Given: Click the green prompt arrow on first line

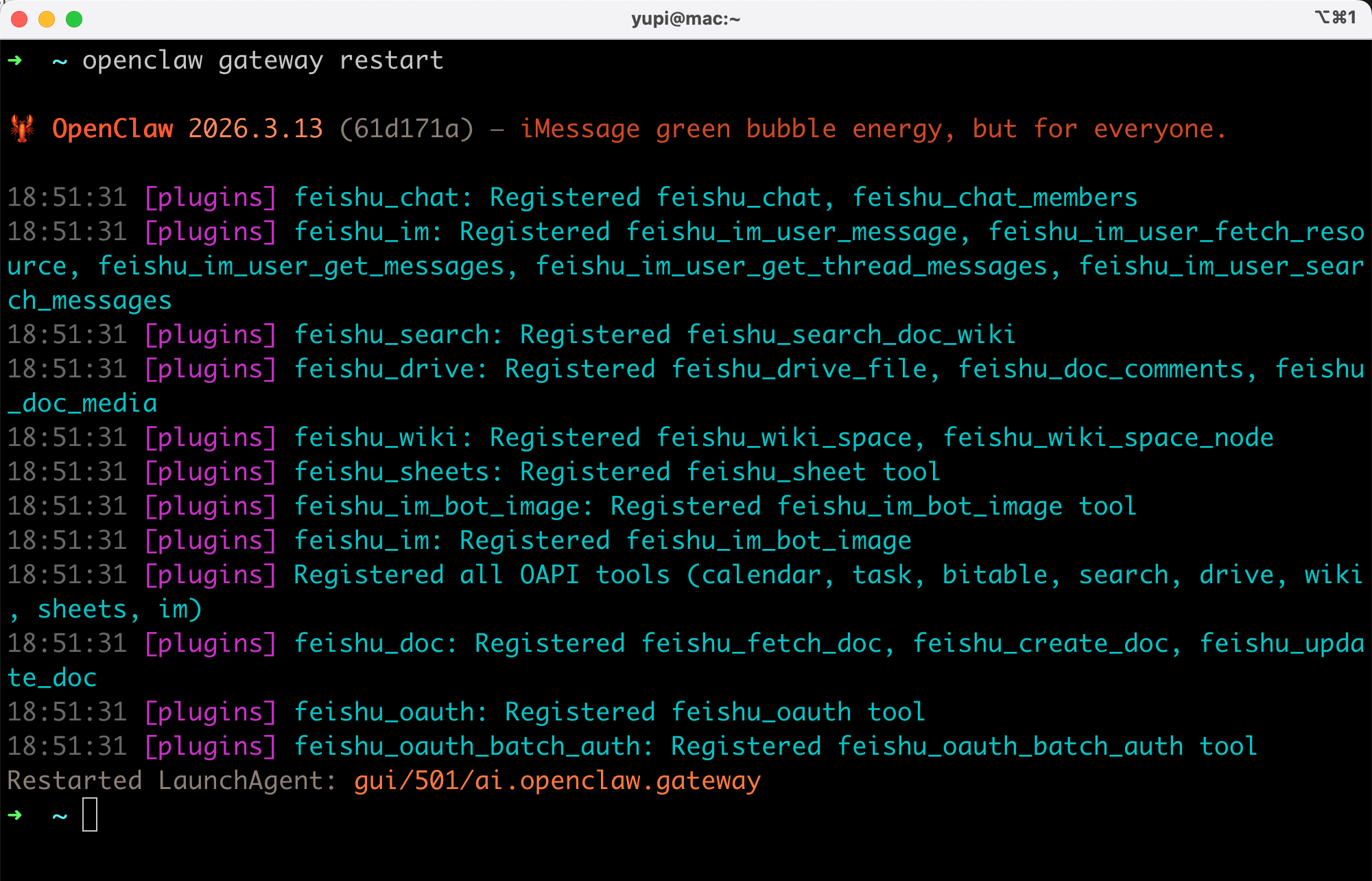Looking at the screenshot, I should [15, 60].
